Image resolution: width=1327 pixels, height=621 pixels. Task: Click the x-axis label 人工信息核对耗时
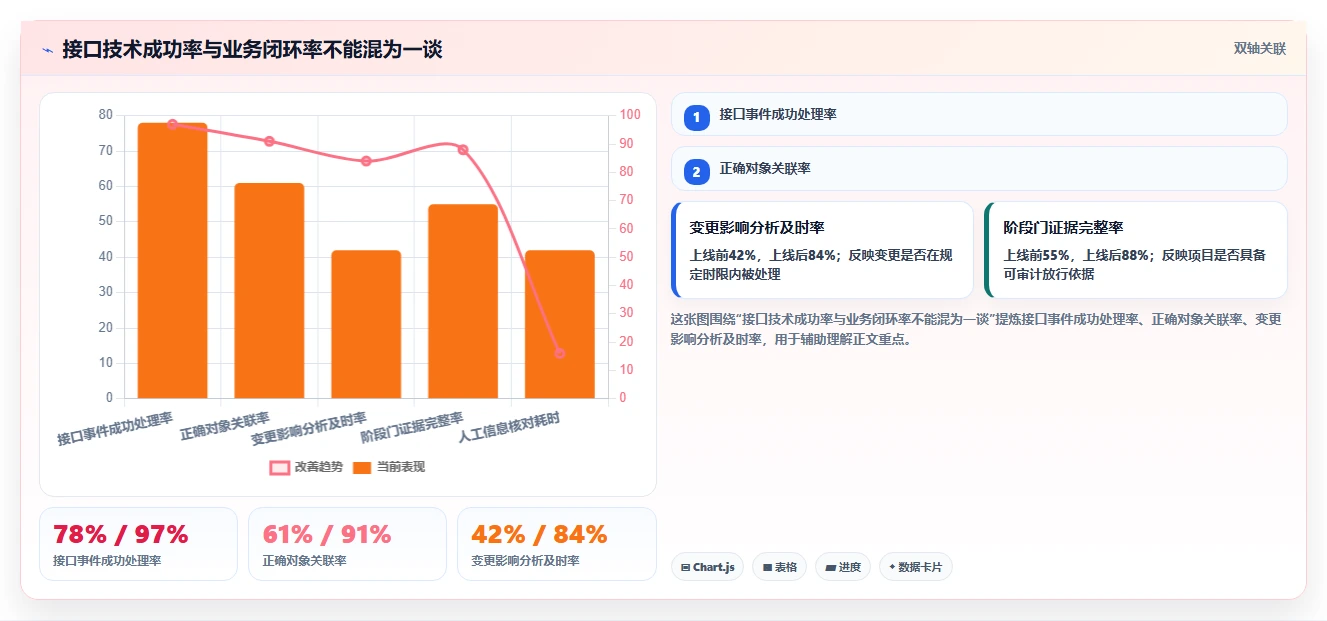click(509, 428)
